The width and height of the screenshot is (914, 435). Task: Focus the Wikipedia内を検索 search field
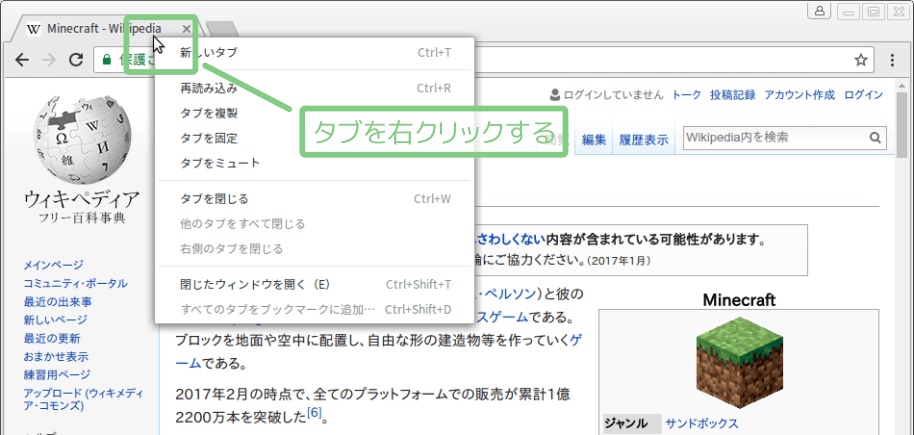[775, 138]
